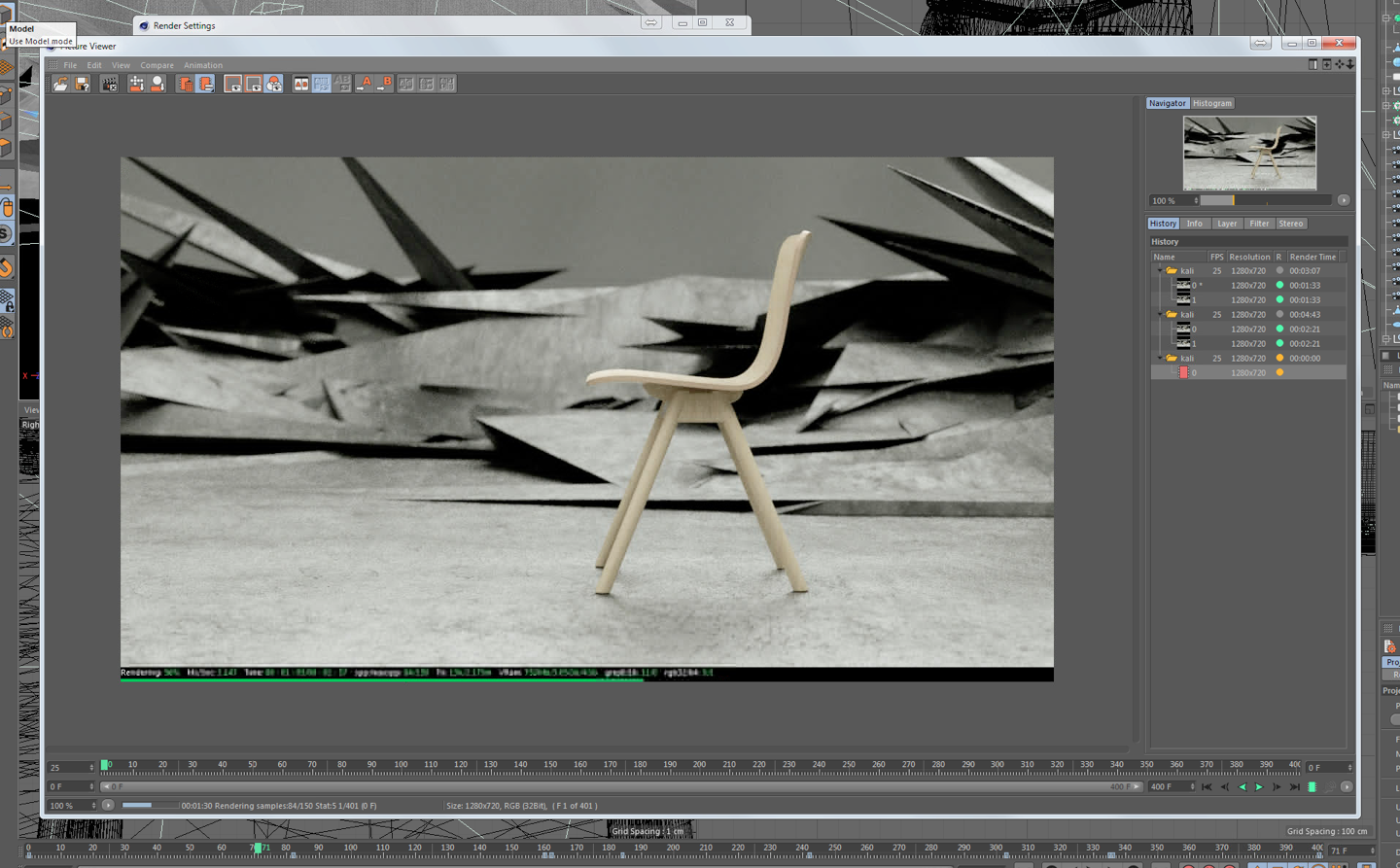Sort history by the FPS column header
The width and height of the screenshot is (1400, 868).
(x=1216, y=257)
